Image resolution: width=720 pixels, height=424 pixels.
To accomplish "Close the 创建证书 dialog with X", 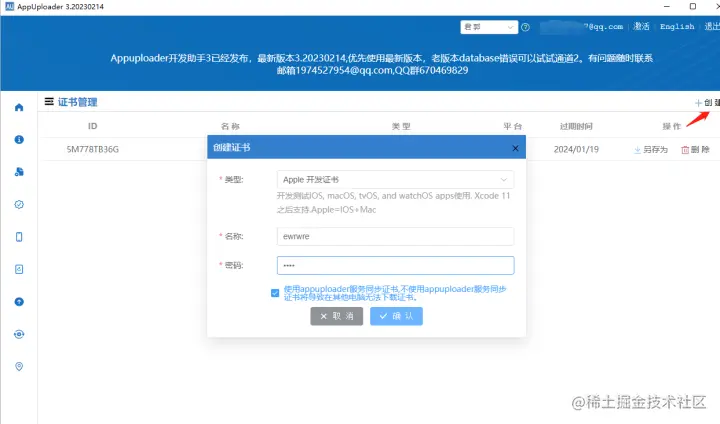I will [515, 148].
